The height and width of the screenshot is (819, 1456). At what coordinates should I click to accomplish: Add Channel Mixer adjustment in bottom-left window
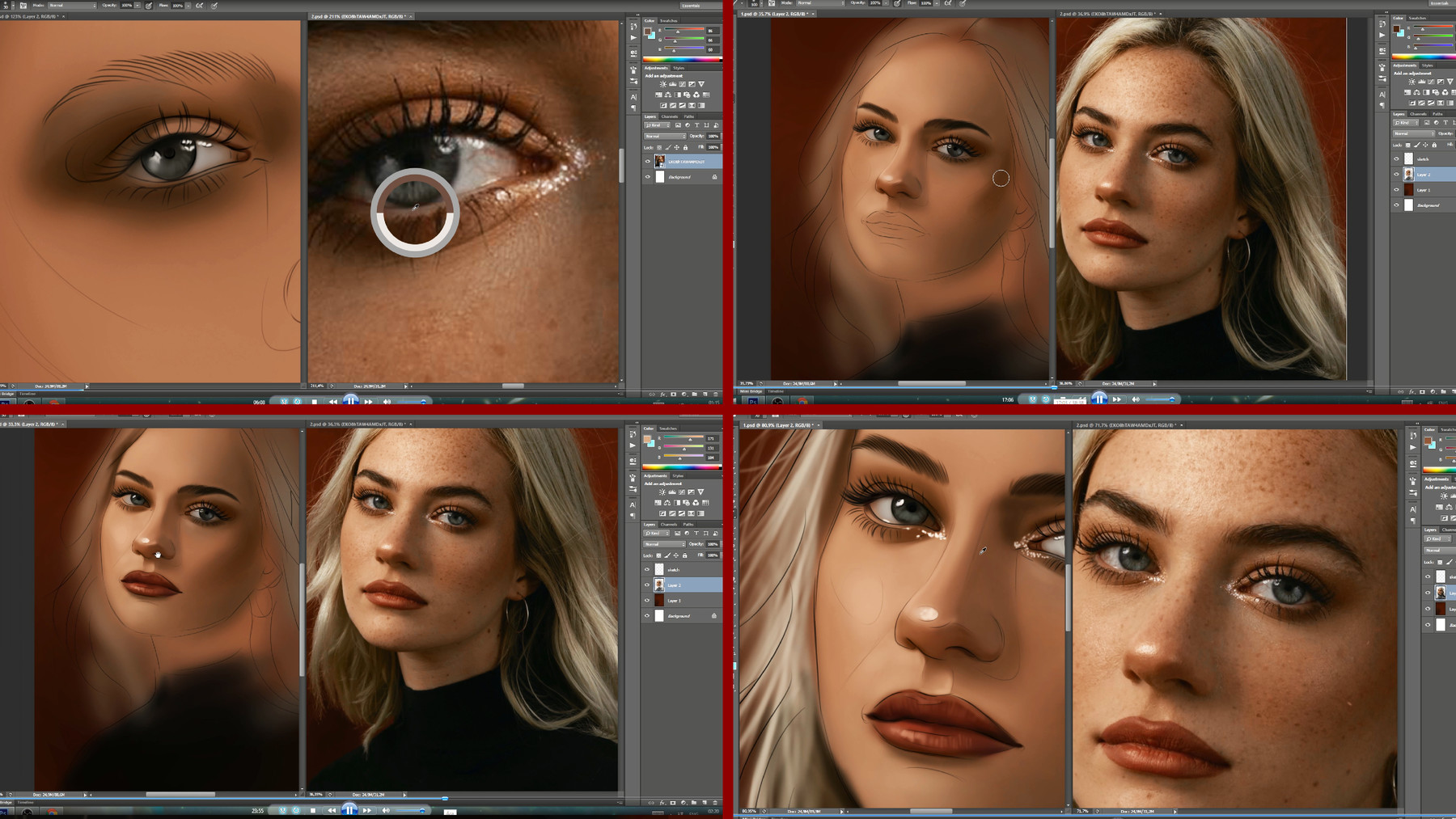696,502
